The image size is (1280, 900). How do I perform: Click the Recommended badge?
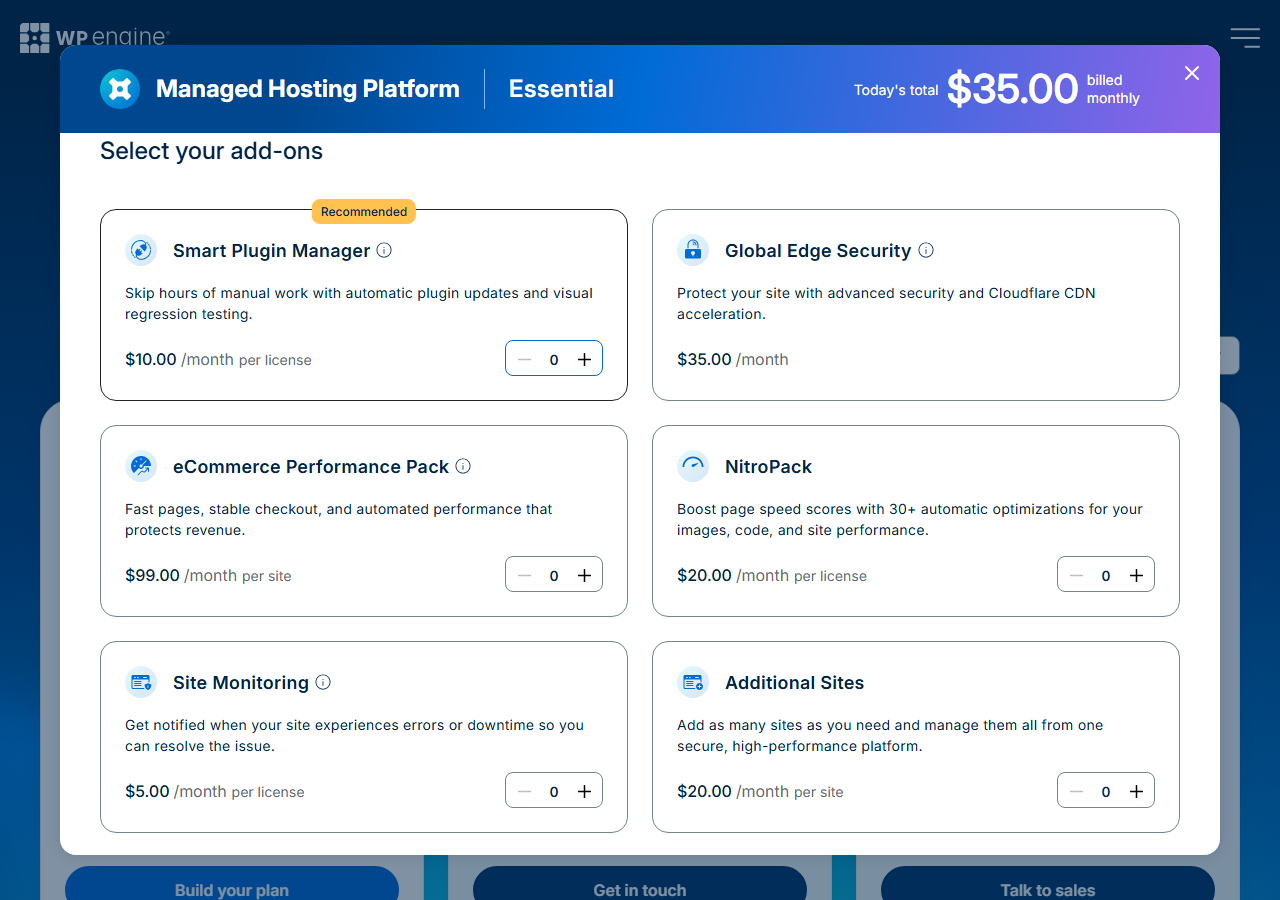click(364, 211)
